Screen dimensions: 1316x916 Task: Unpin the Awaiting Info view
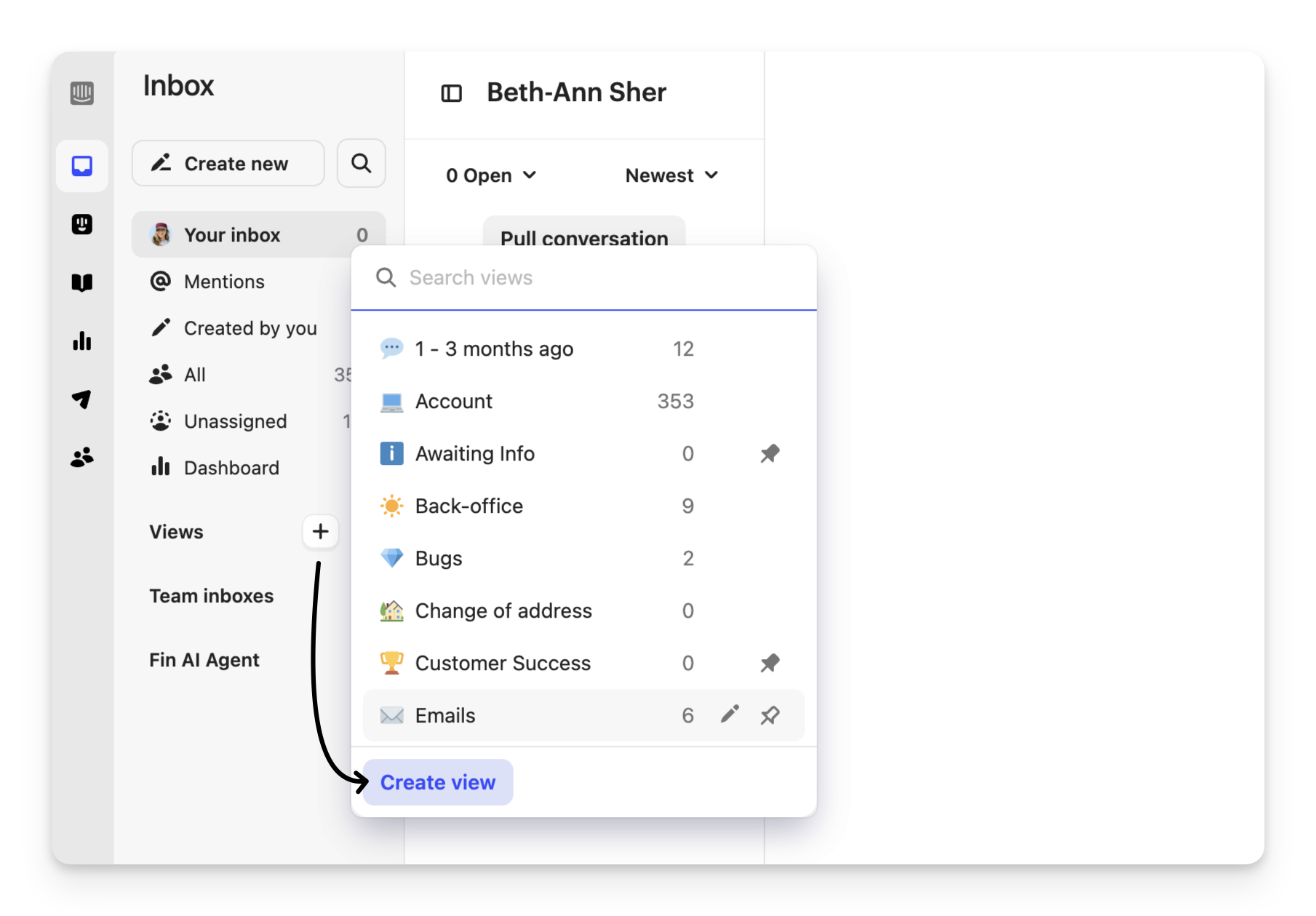[x=770, y=453]
